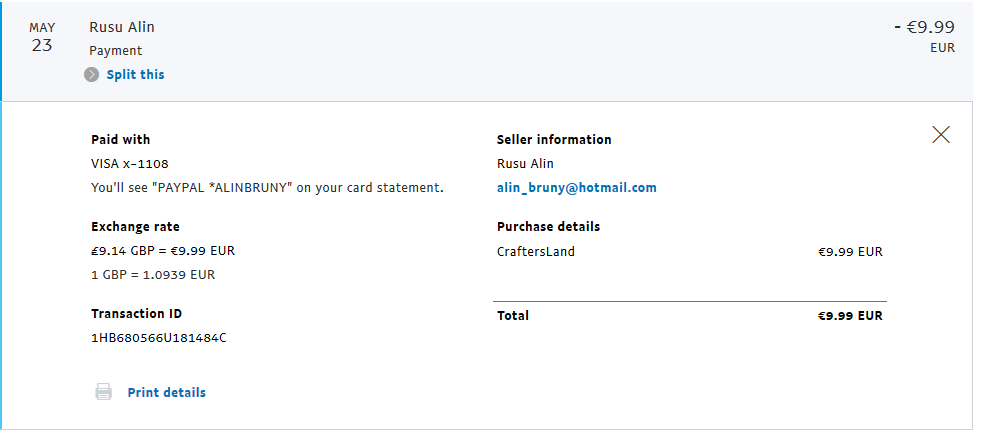
Task: Click the EUR currency label in the header
Action: pos(942,48)
